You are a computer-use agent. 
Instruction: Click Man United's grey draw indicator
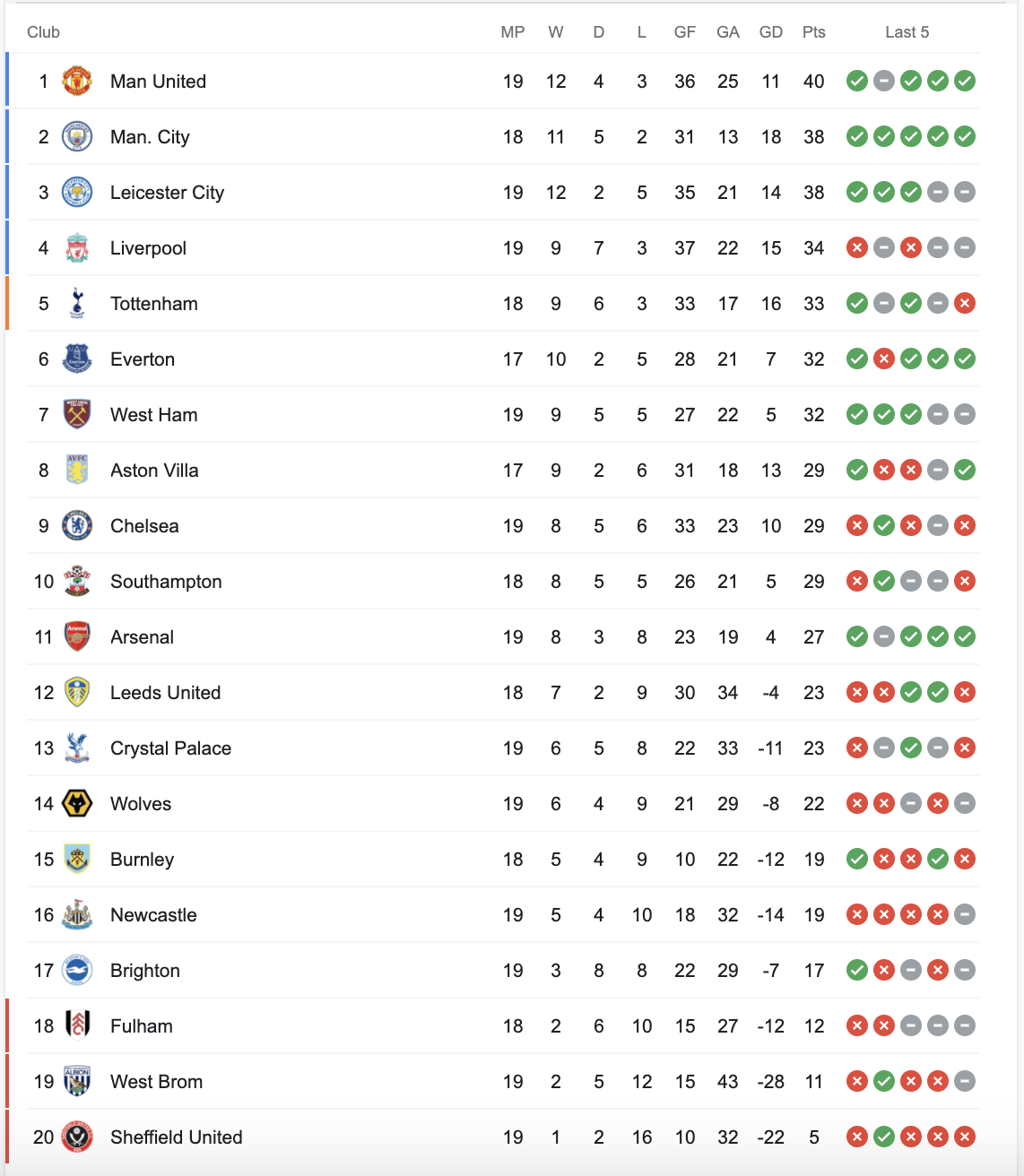tap(884, 81)
